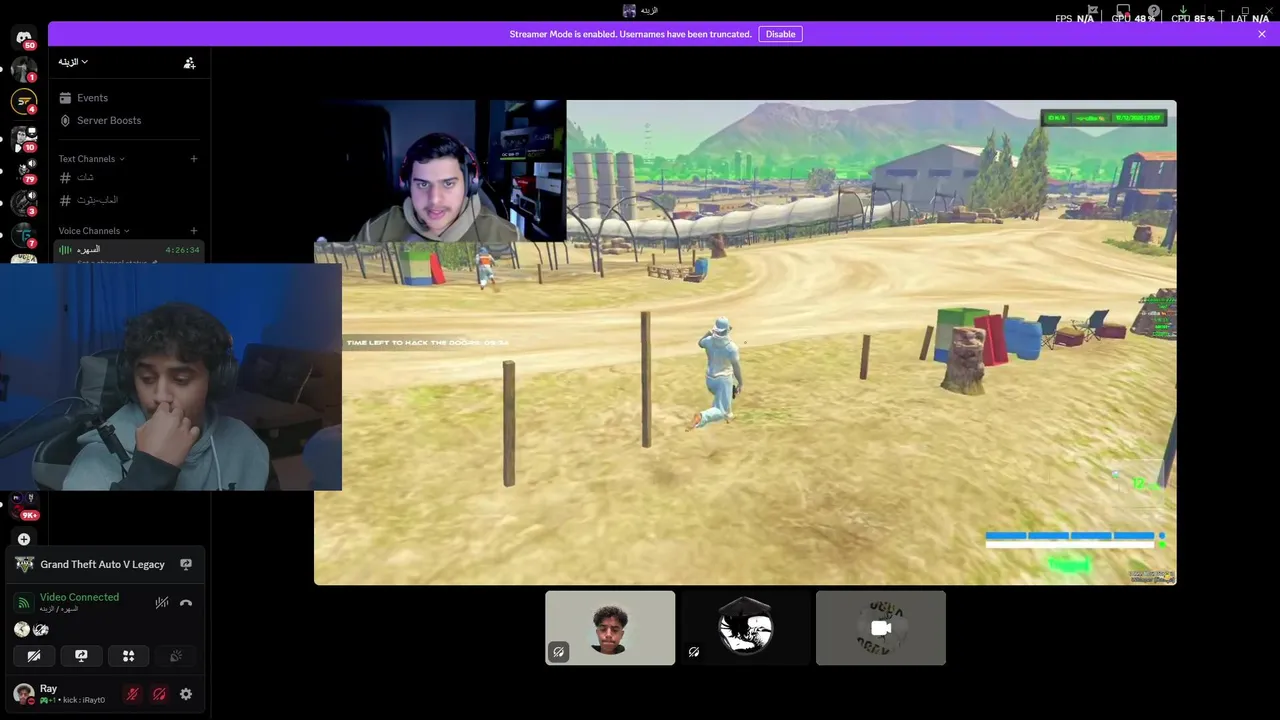1280x720 pixels.
Task: Disconnect from the voice call
Action: 186,603
